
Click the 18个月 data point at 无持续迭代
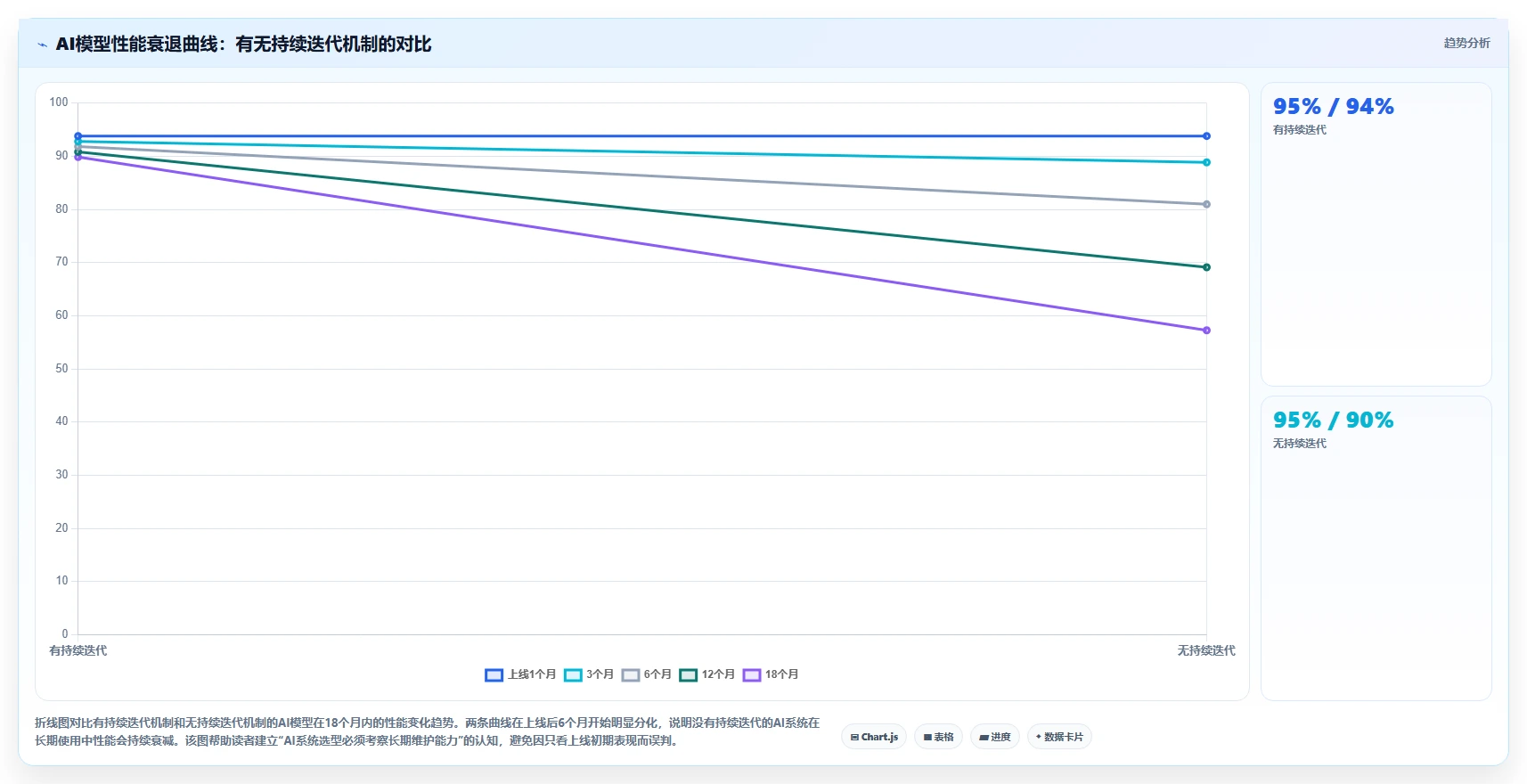point(1206,331)
